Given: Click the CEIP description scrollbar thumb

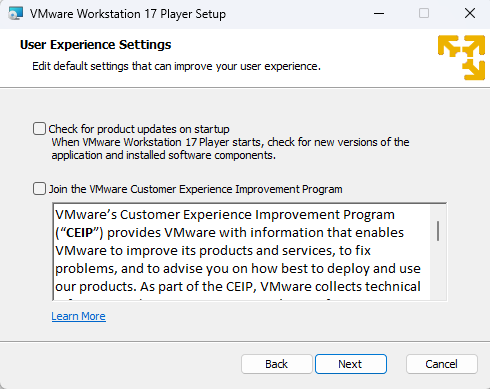Looking at the screenshot, I should (438, 231).
